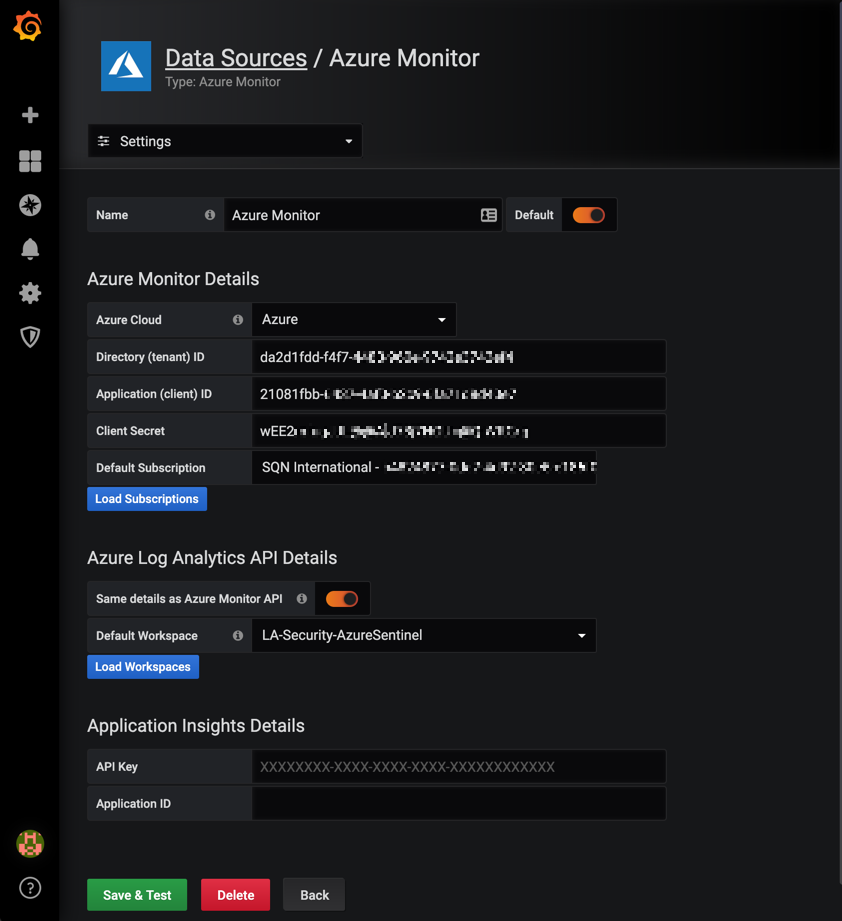Click the Load Subscriptions button
Screen dimensions: 842x921
pos(146,498)
